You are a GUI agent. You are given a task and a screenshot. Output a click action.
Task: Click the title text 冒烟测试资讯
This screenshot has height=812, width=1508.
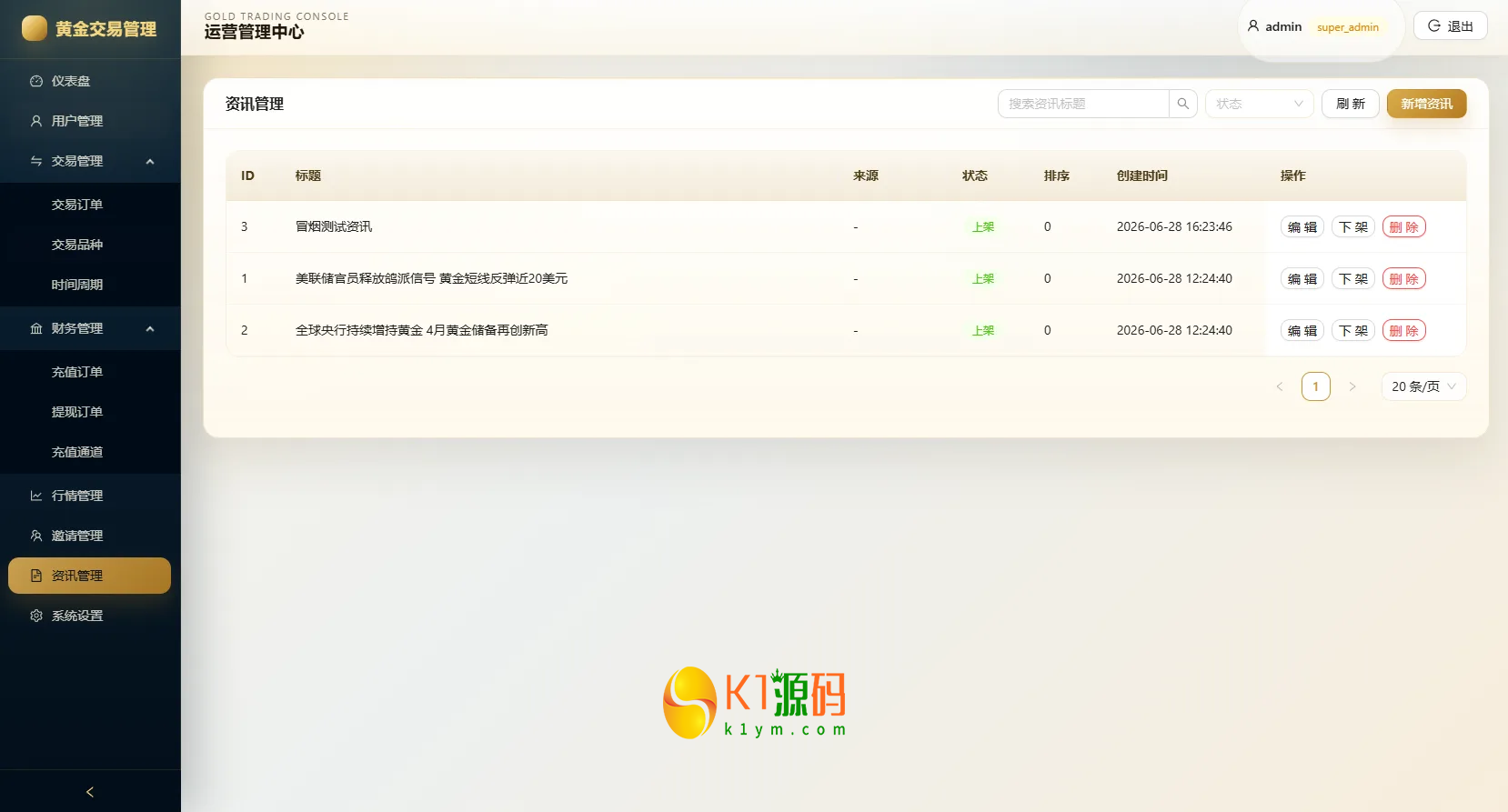334,226
